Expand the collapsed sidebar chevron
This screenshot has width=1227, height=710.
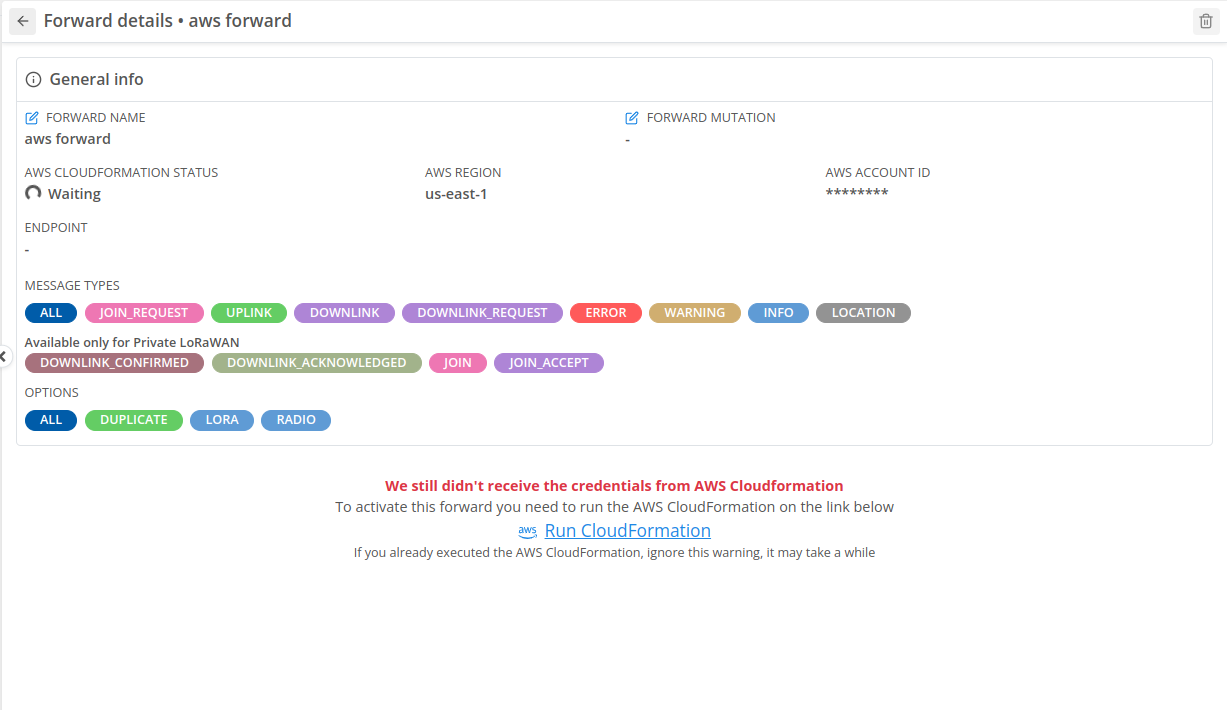[3, 356]
